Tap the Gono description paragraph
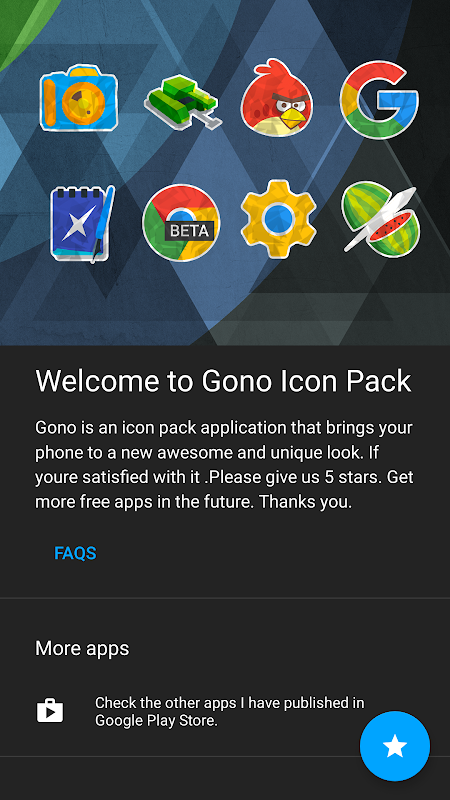This screenshot has width=450, height=800. (224, 465)
